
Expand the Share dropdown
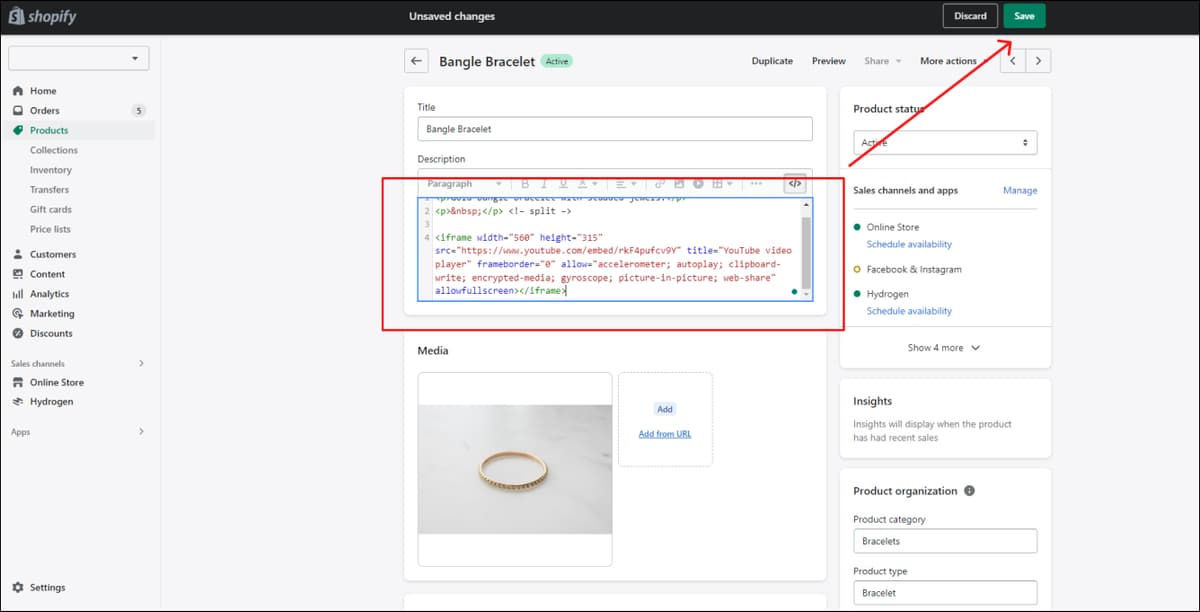coord(882,61)
